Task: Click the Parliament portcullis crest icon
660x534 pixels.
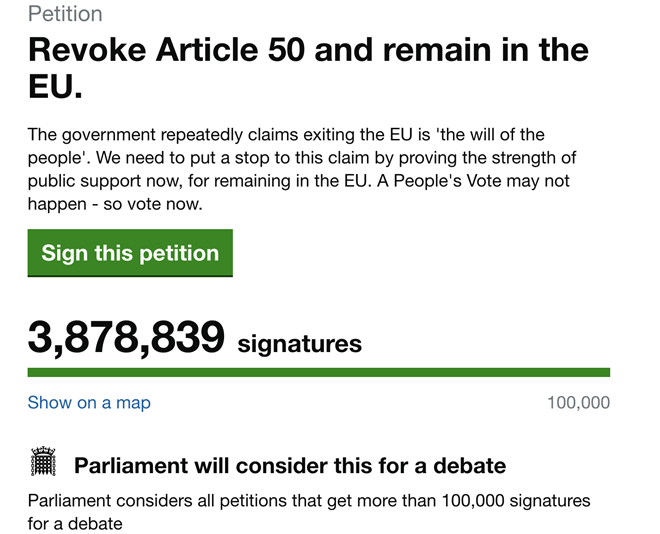Action: click(x=43, y=462)
